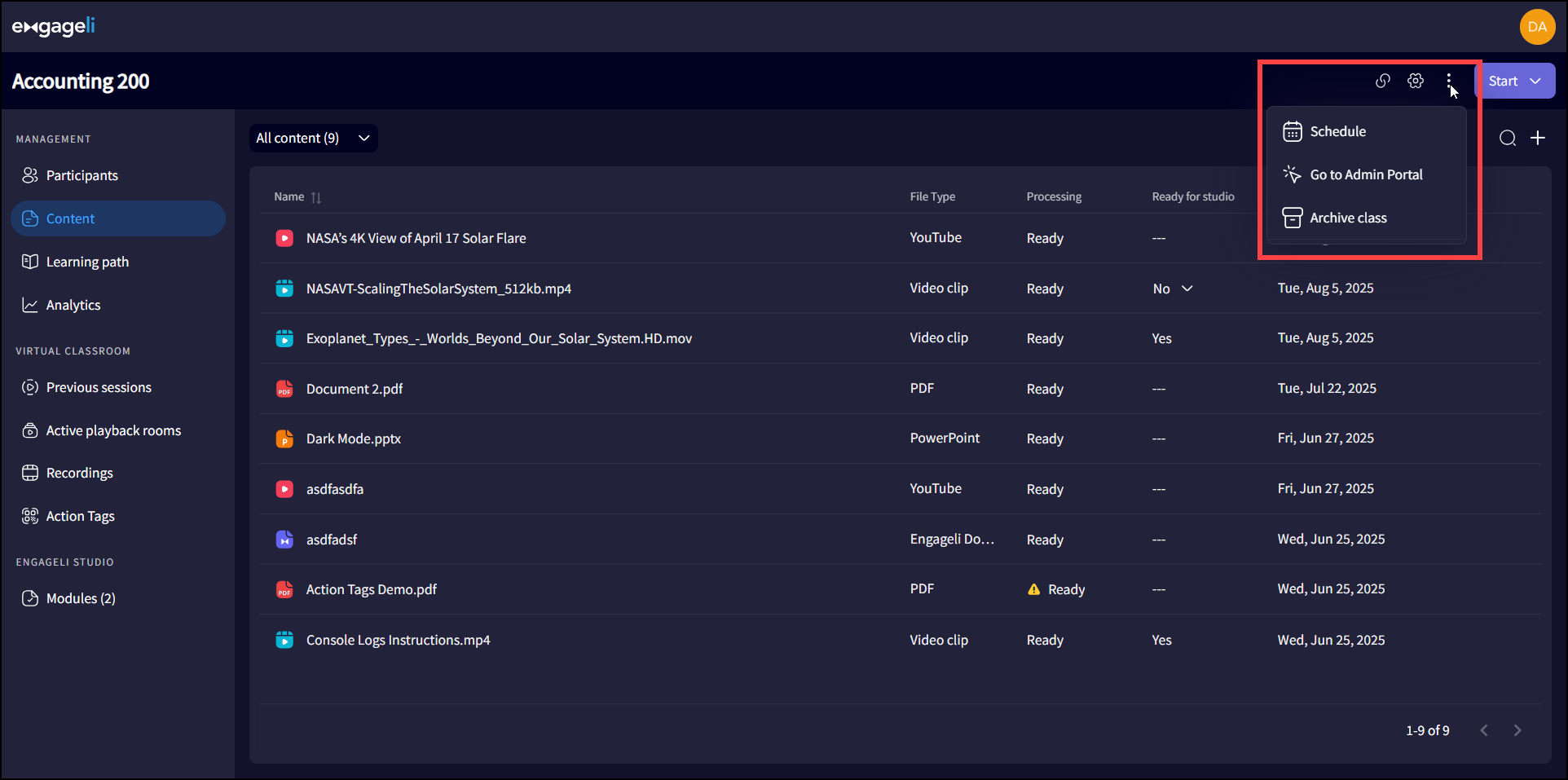Click the search magnifier icon
The width and height of the screenshot is (1568, 780).
(x=1507, y=139)
